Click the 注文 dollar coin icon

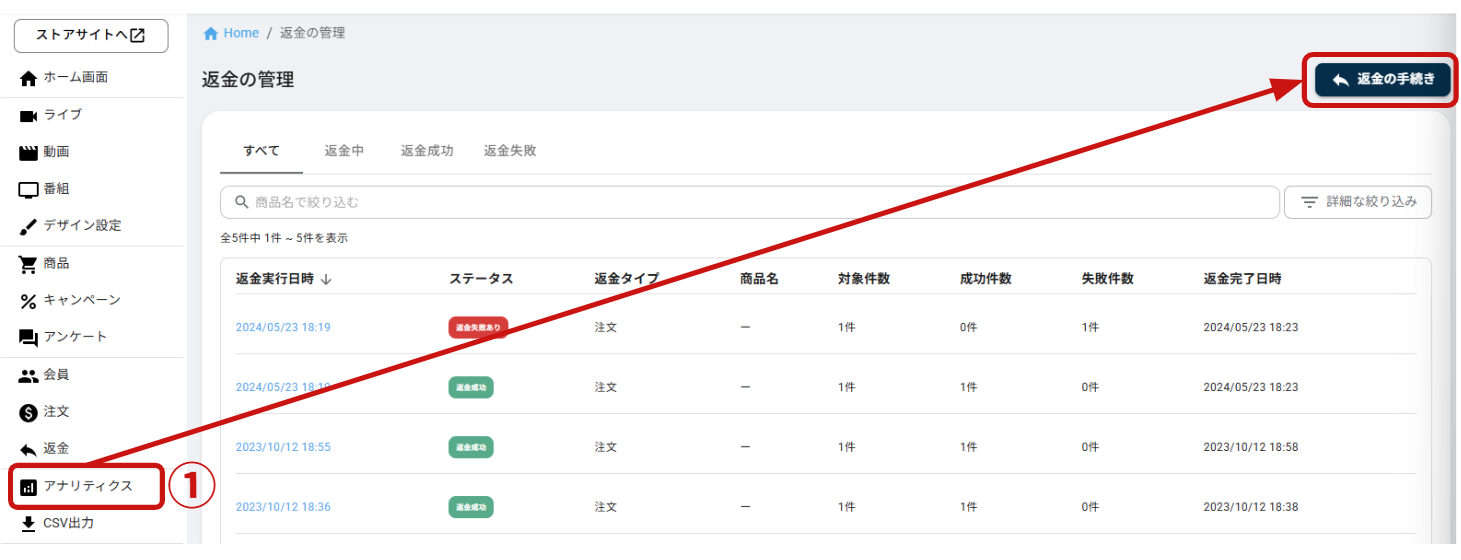28,413
